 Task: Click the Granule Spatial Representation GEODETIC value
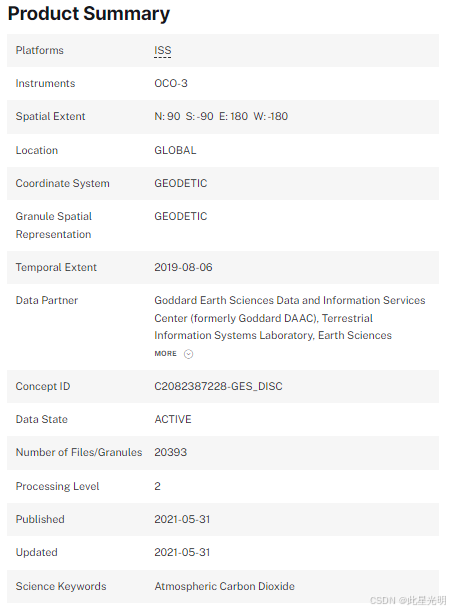181,216
